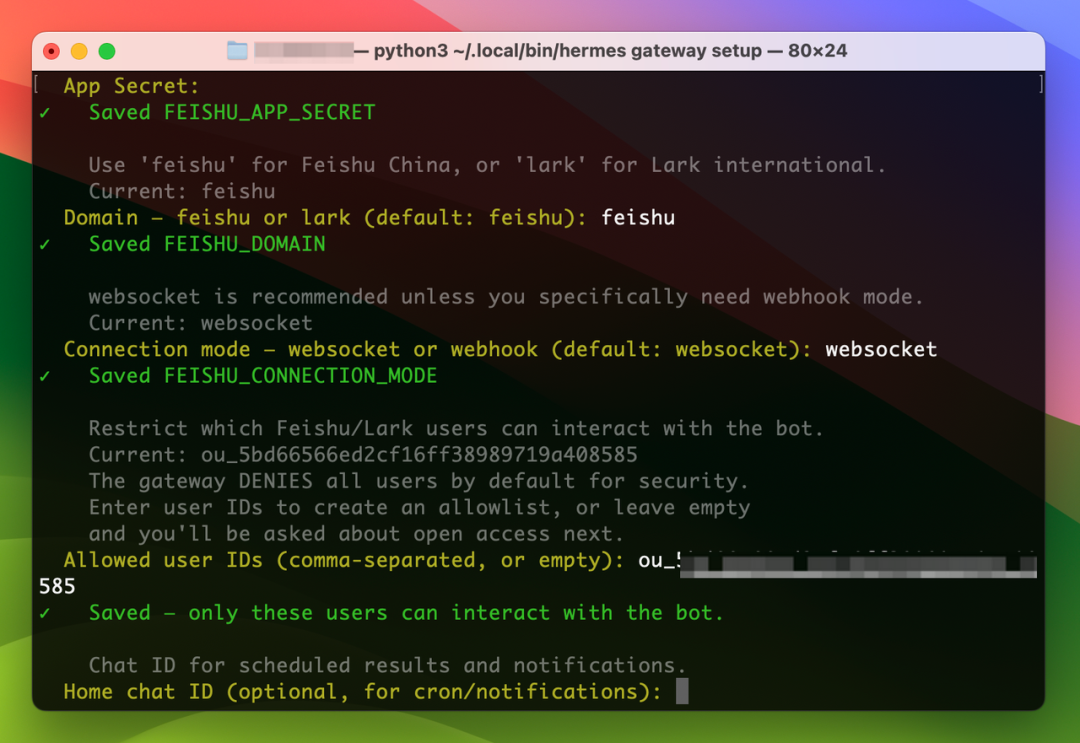Image resolution: width=1080 pixels, height=743 pixels.
Task: Click the line 'Use 'feishu' for Feishu China'
Action: click(x=486, y=165)
